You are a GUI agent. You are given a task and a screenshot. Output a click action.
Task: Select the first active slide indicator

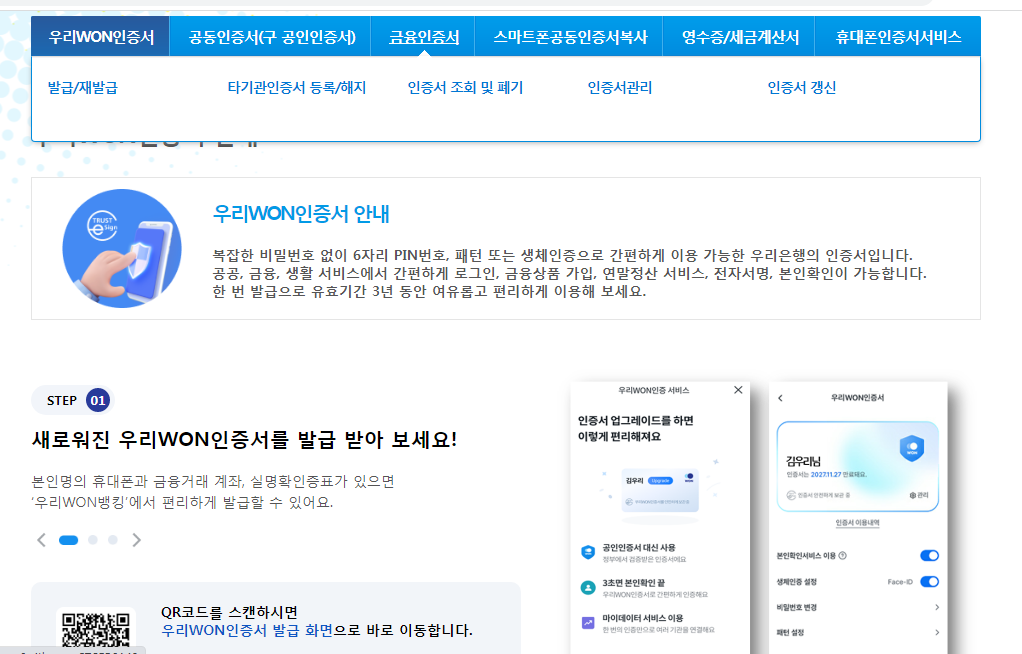click(68, 540)
